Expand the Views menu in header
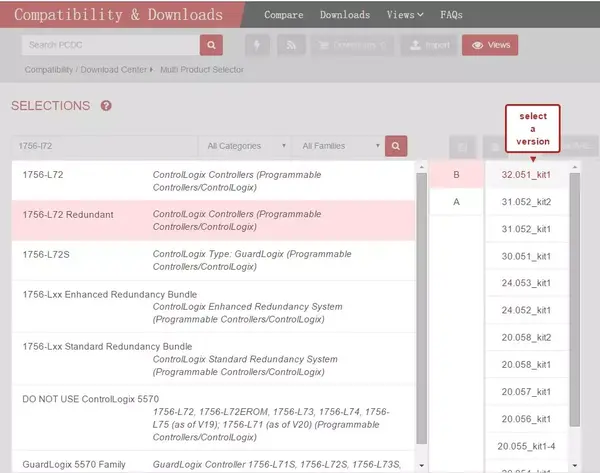The image size is (600, 473). tap(405, 15)
